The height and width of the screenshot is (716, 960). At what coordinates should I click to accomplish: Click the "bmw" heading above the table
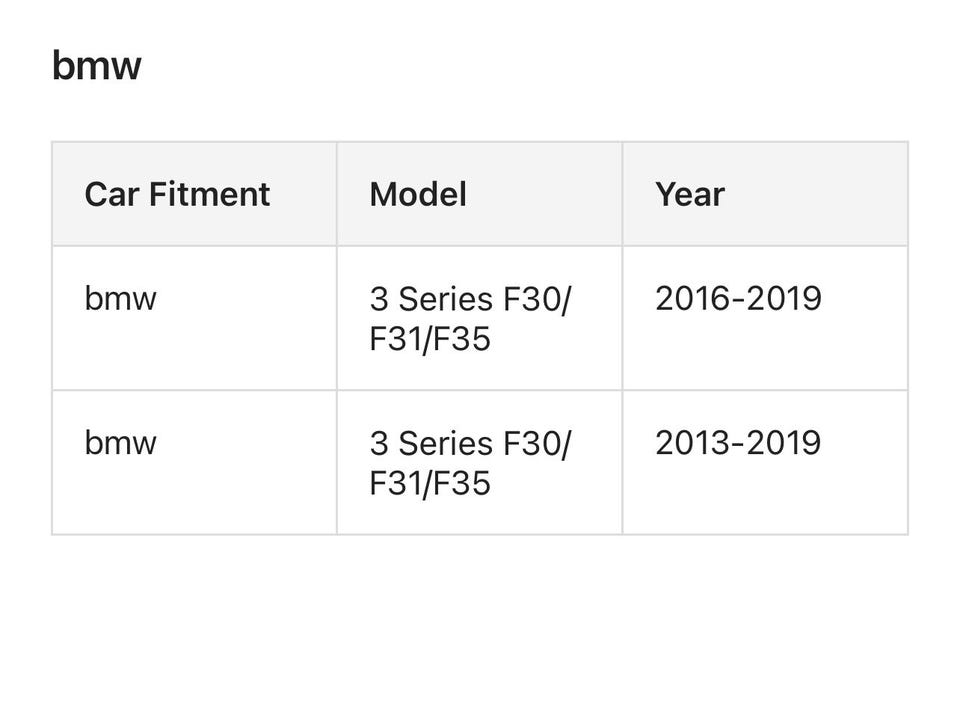(x=97, y=66)
